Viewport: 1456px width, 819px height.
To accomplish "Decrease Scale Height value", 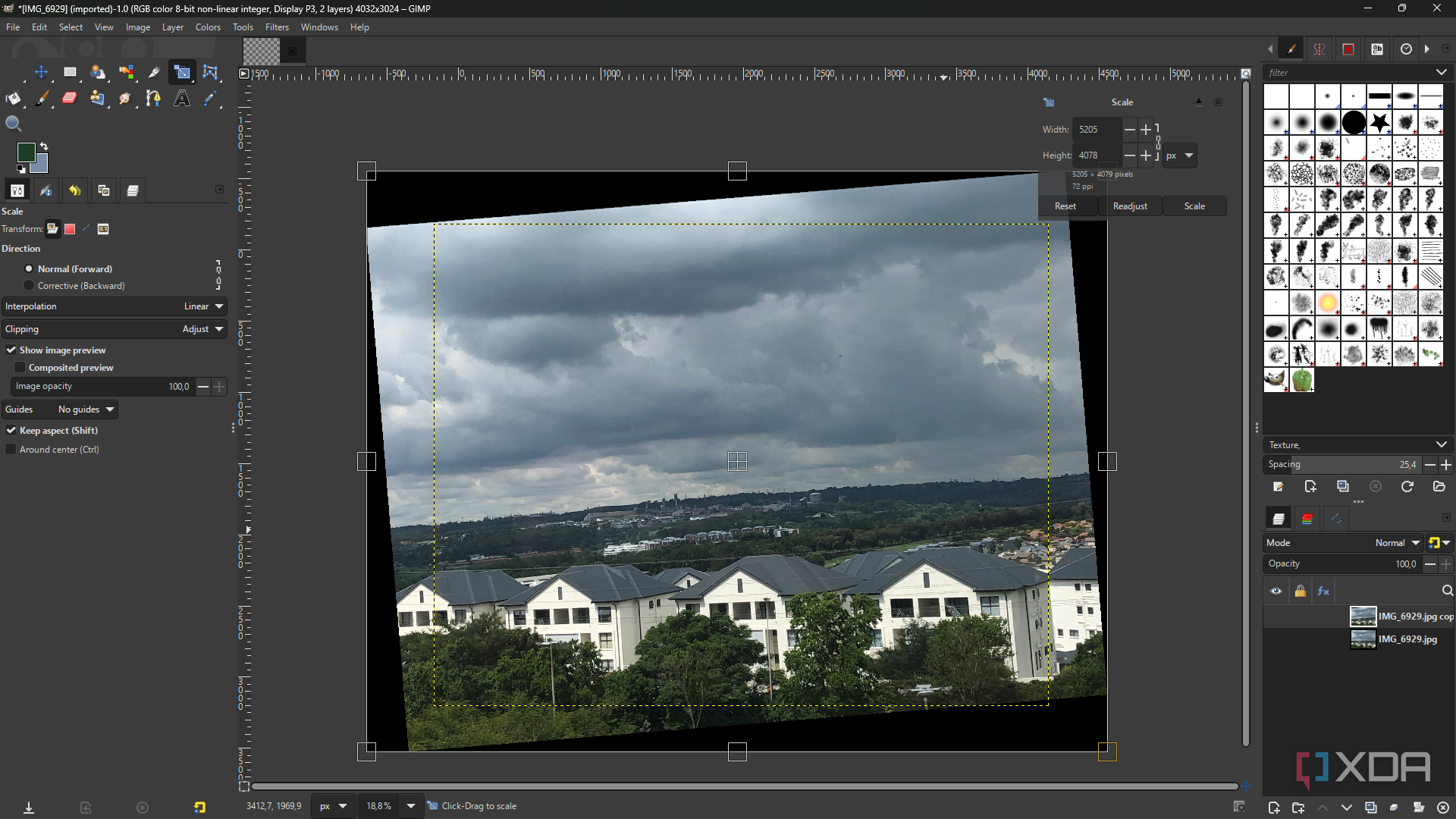I will pos(1130,155).
